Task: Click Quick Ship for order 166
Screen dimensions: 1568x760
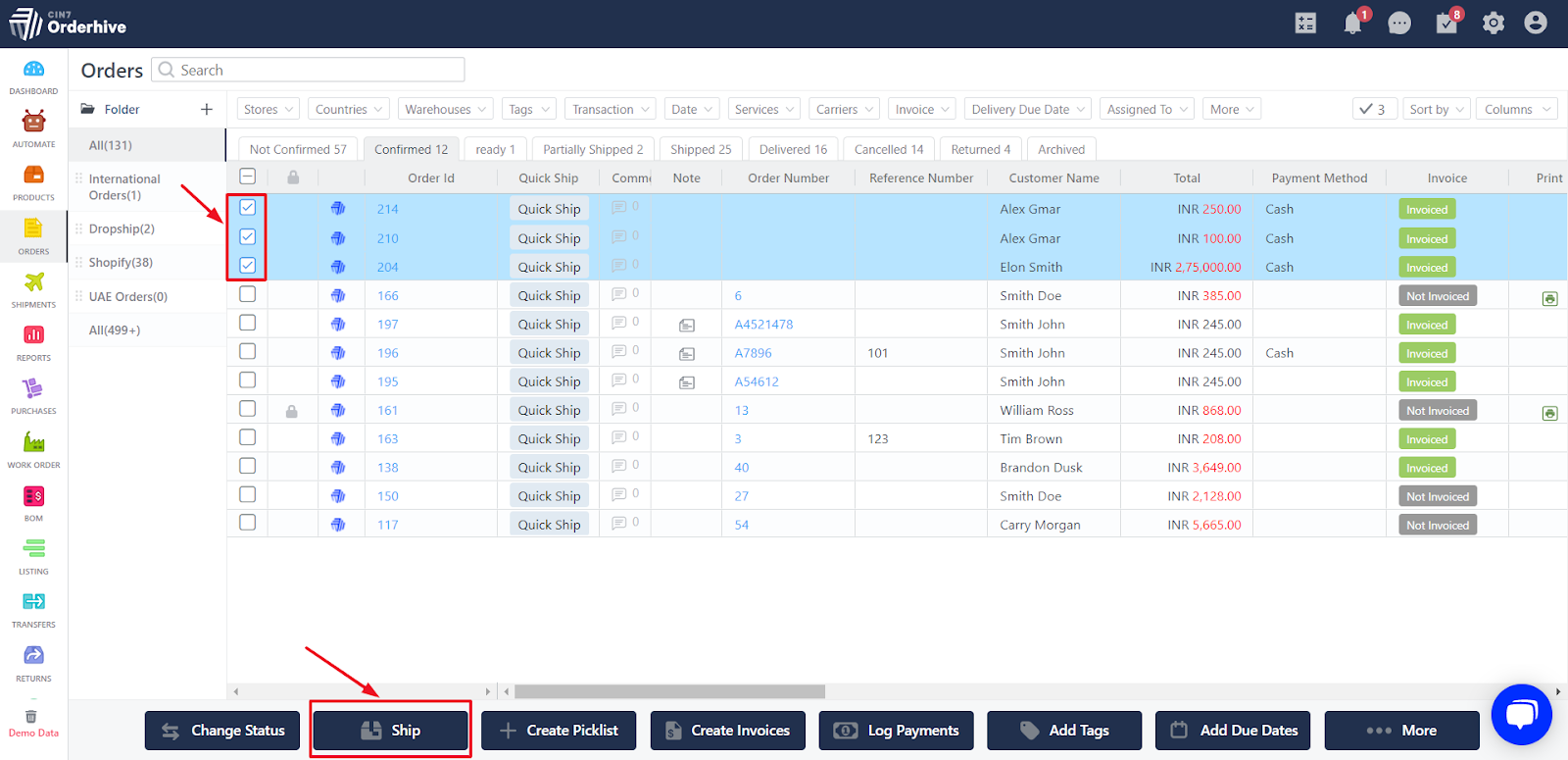Action: coord(549,295)
